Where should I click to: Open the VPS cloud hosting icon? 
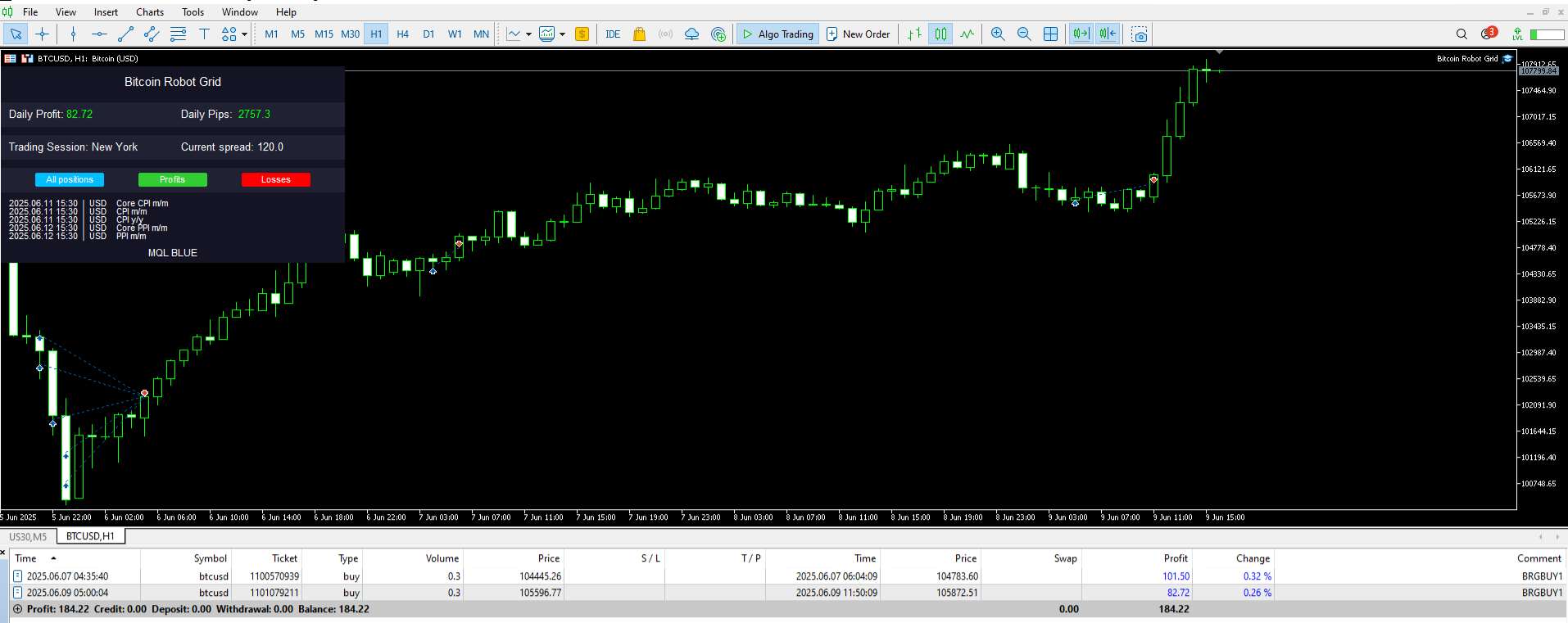(x=691, y=34)
